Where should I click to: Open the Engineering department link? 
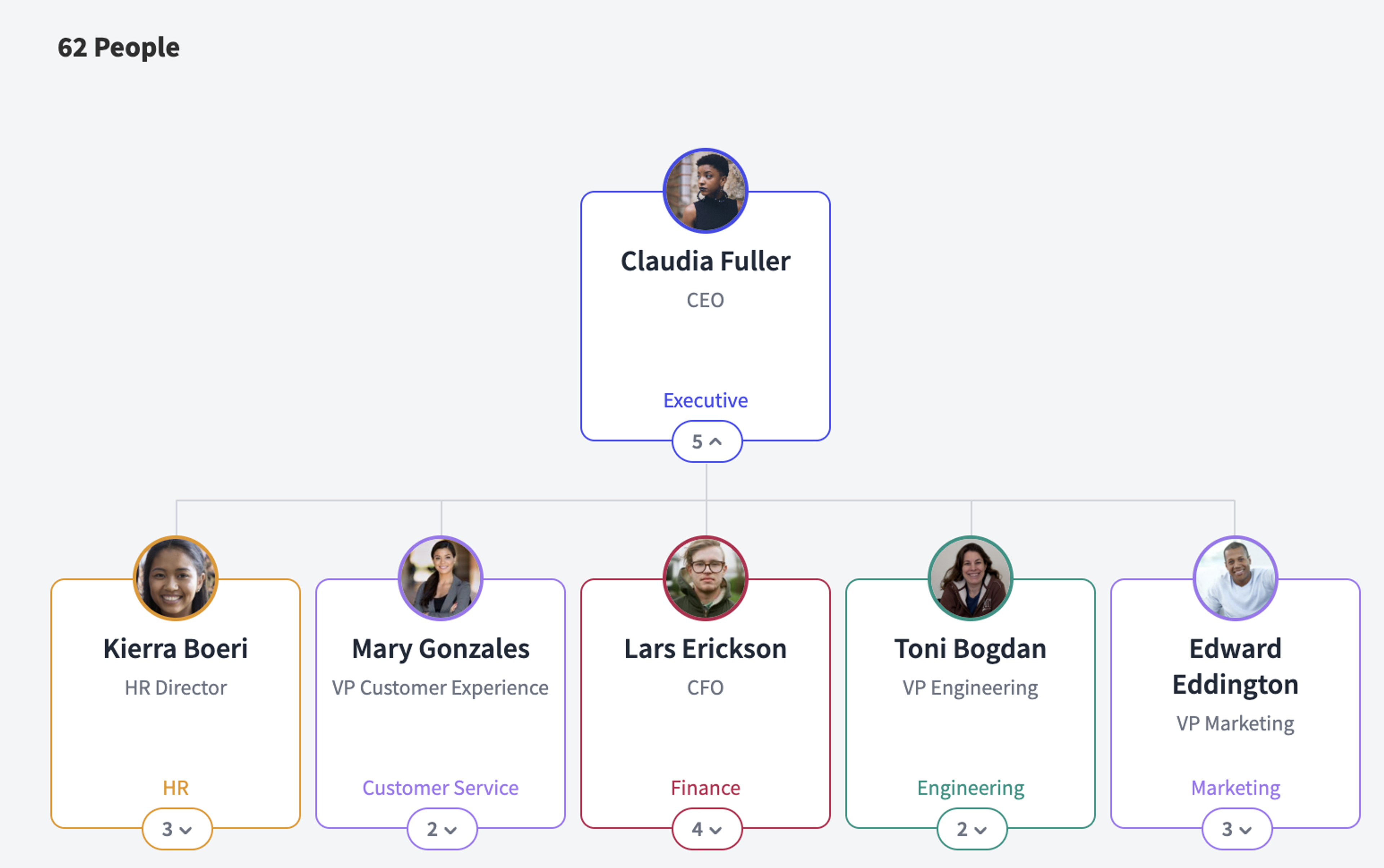[x=971, y=788]
